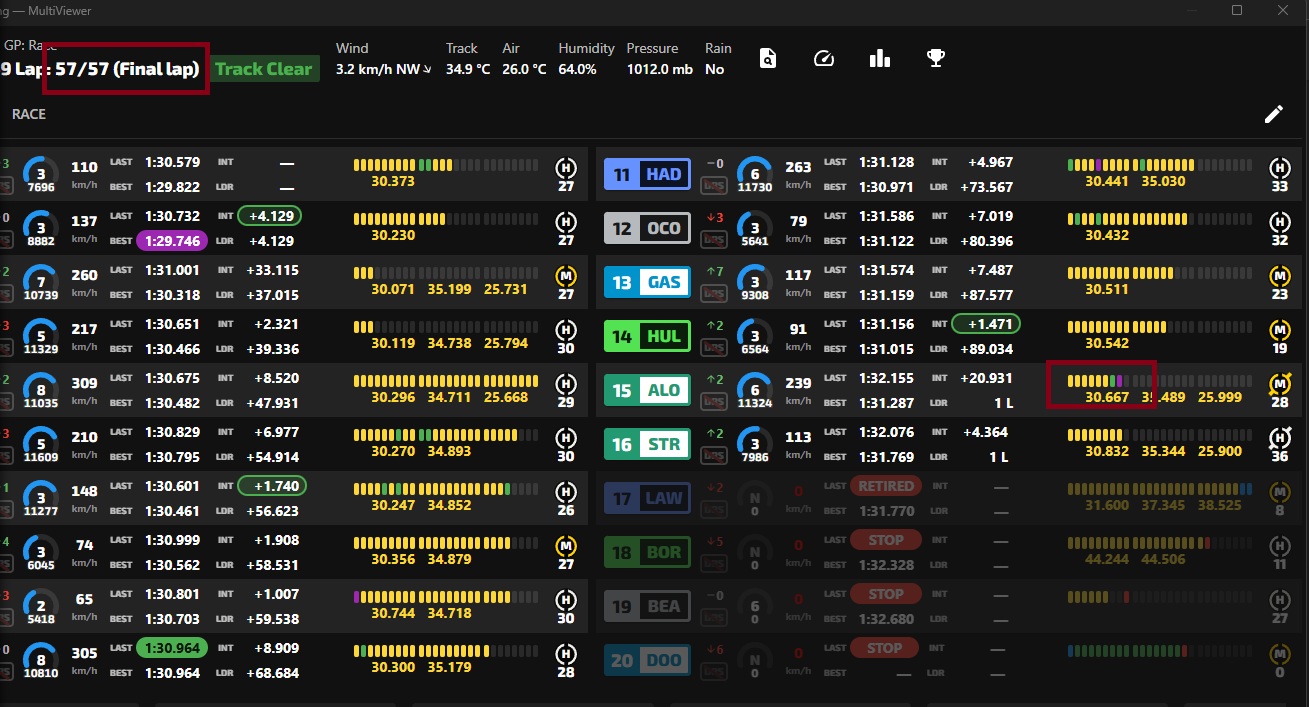Click the pencil edit icon beside RACE

pyautogui.click(x=1274, y=114)
